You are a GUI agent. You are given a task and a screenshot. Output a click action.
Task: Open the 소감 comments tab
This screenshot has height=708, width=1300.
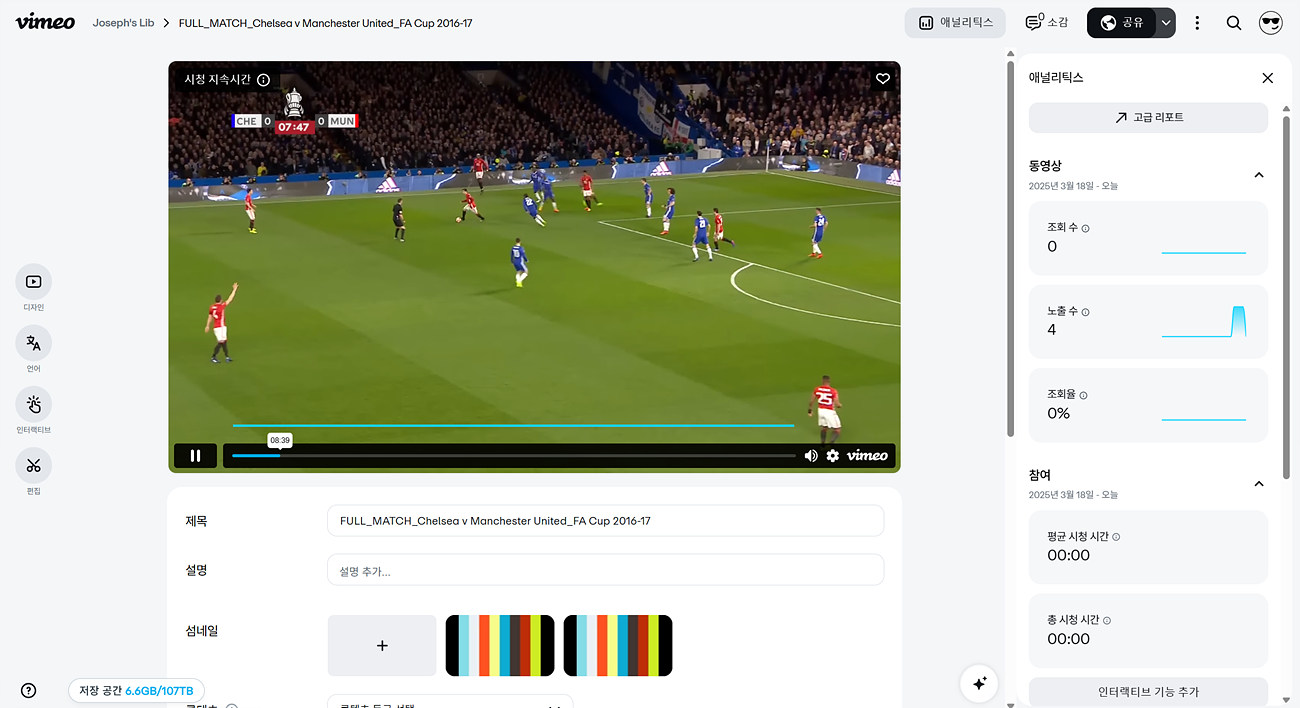tap(1047, 23)
